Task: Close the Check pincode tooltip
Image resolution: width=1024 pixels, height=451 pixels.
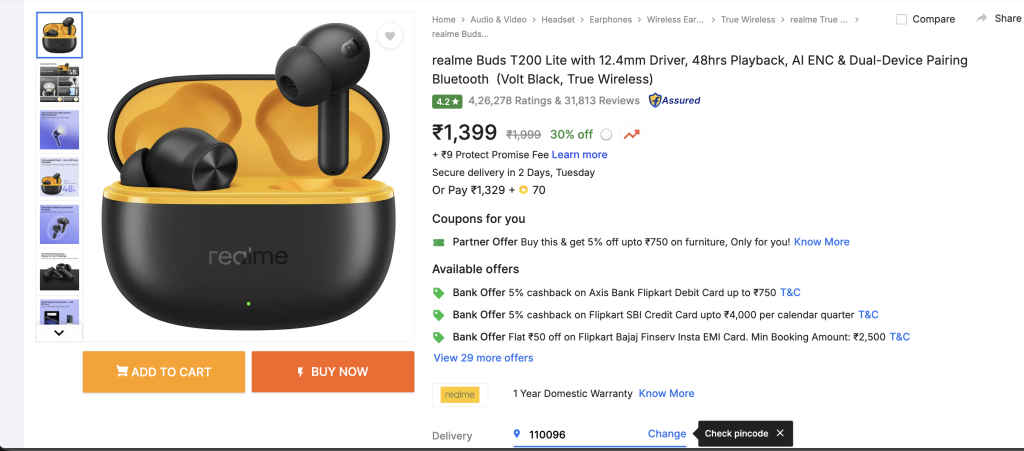Action: [x=780, y=433]
